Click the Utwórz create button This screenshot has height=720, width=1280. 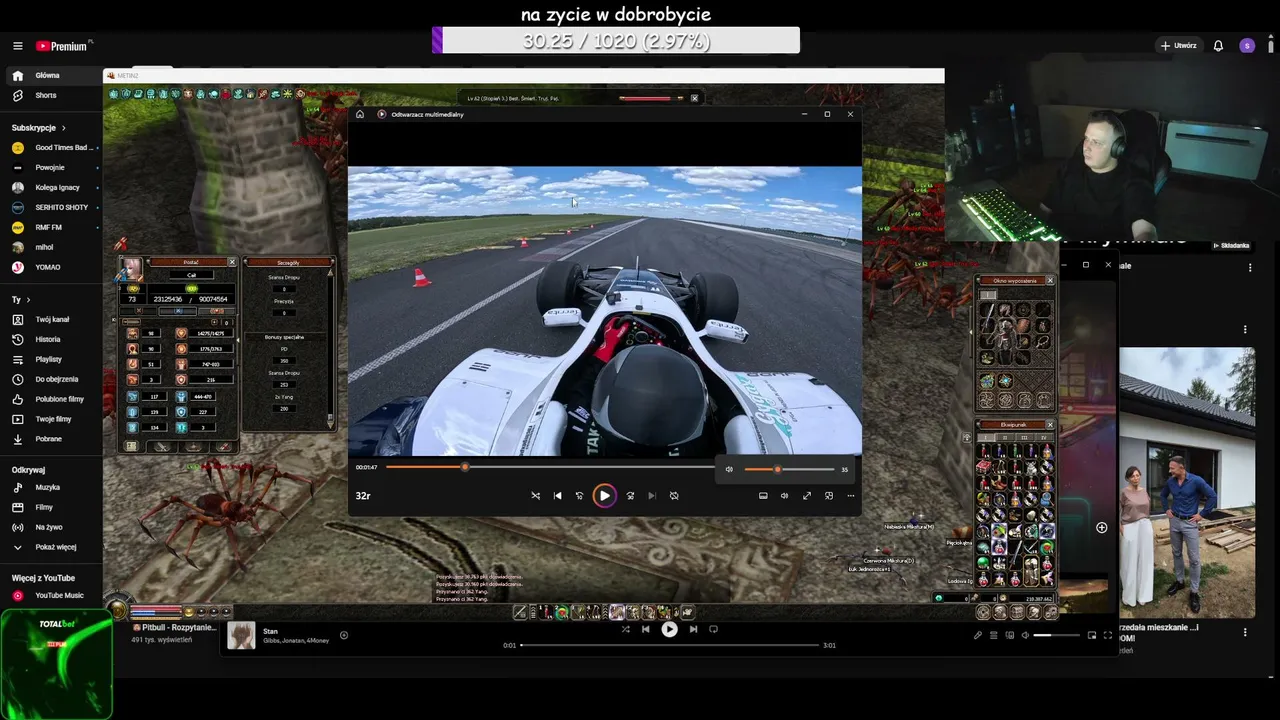[x=1178, y=46]
